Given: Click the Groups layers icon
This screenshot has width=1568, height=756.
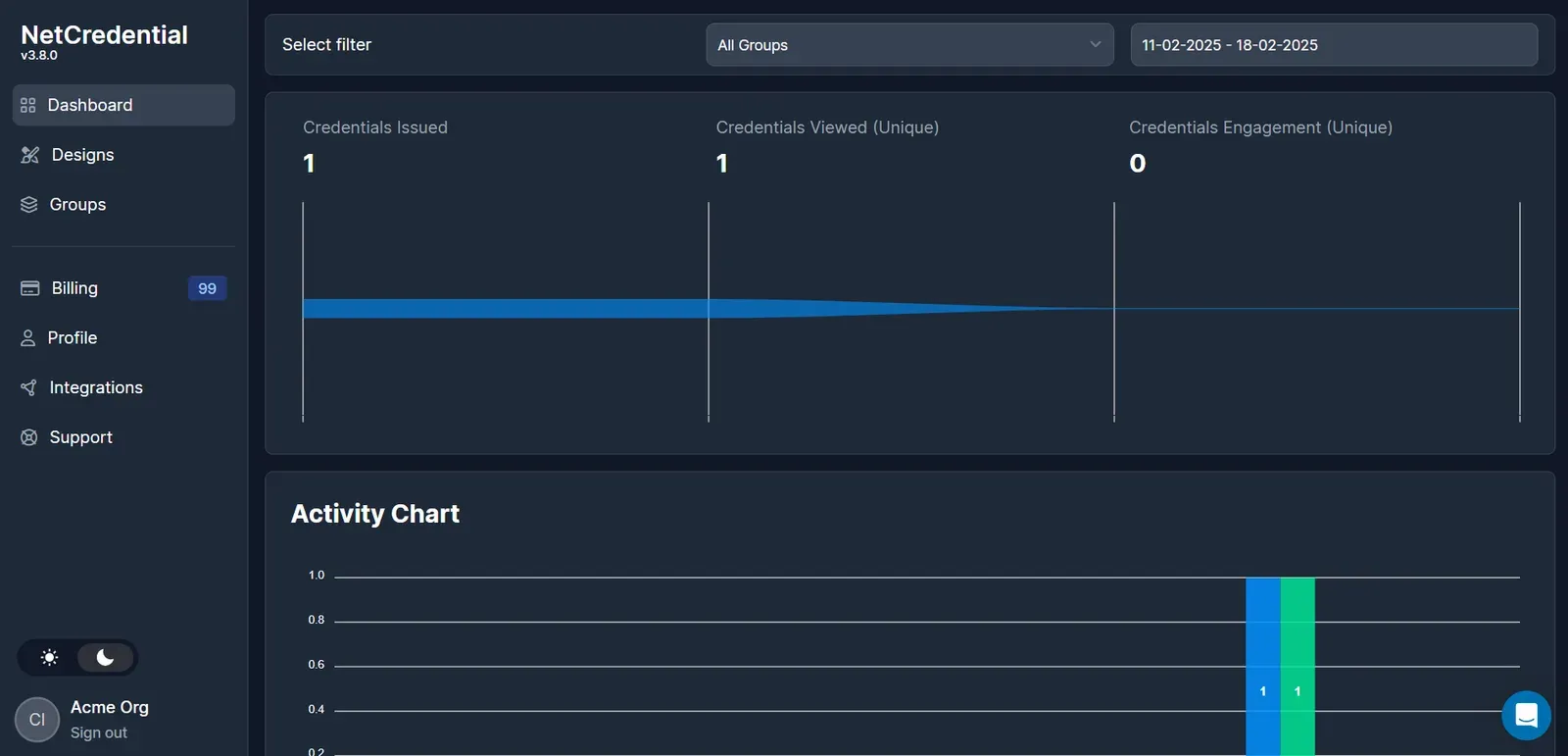Looking at the screenshot, I should (x=29, y=205).
